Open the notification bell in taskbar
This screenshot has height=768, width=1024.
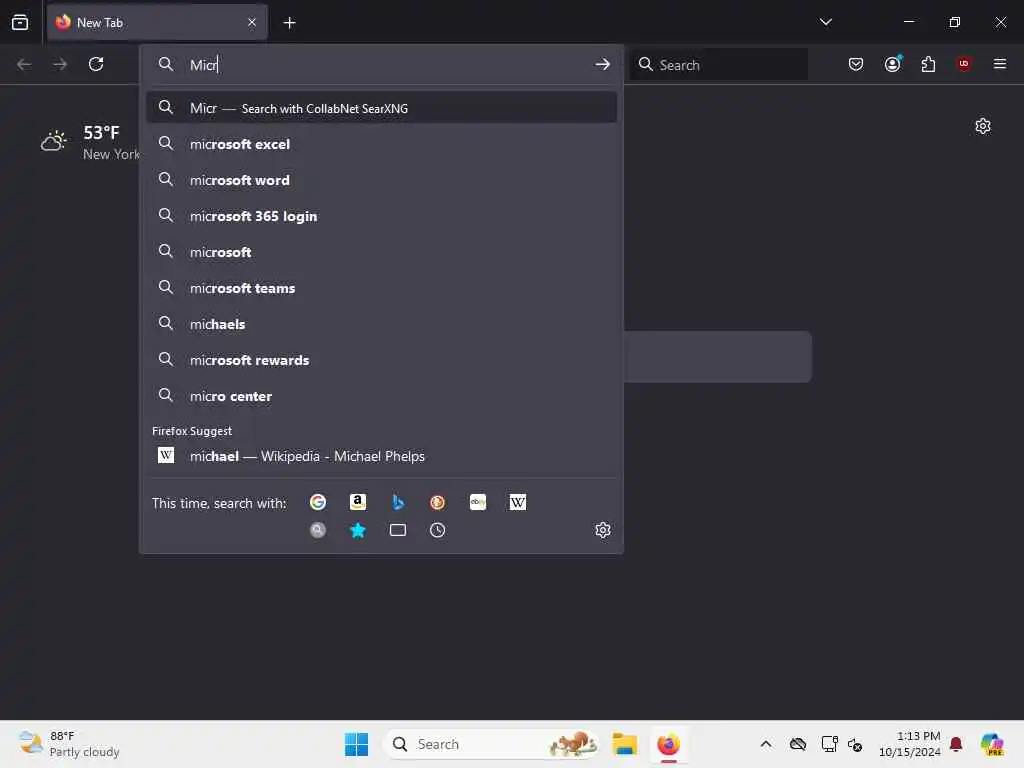[956, 744]
